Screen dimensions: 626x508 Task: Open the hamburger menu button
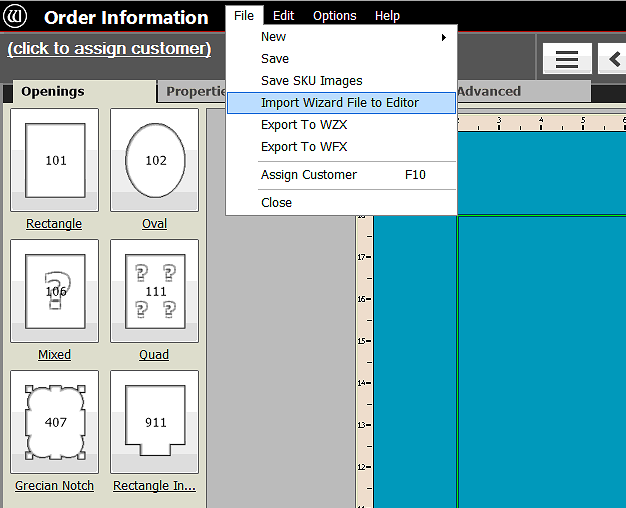click(x=567, y=59)
